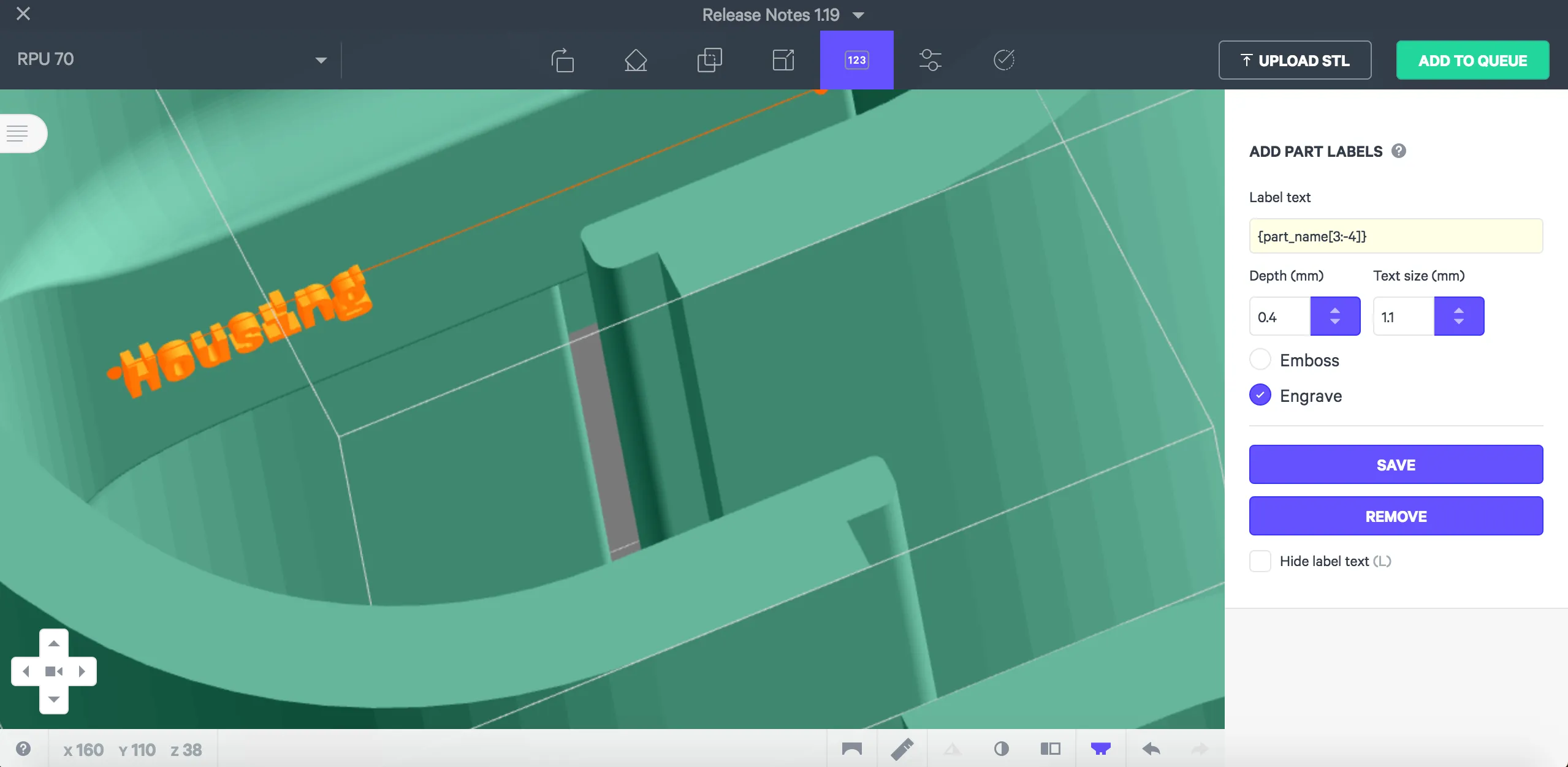Open the print settings sliders tool
The height and width of the screenshot is (767, 1568).
click(931, 60)
